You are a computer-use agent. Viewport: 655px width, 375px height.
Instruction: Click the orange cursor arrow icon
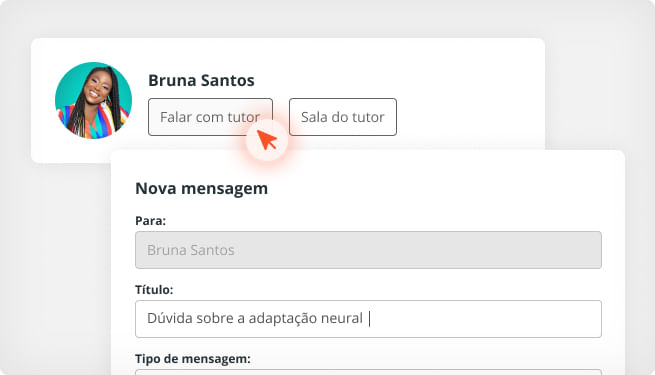point(267,139)
